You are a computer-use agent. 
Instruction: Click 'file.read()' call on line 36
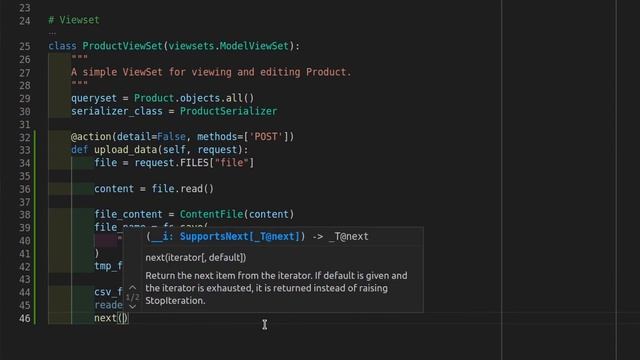182,189
